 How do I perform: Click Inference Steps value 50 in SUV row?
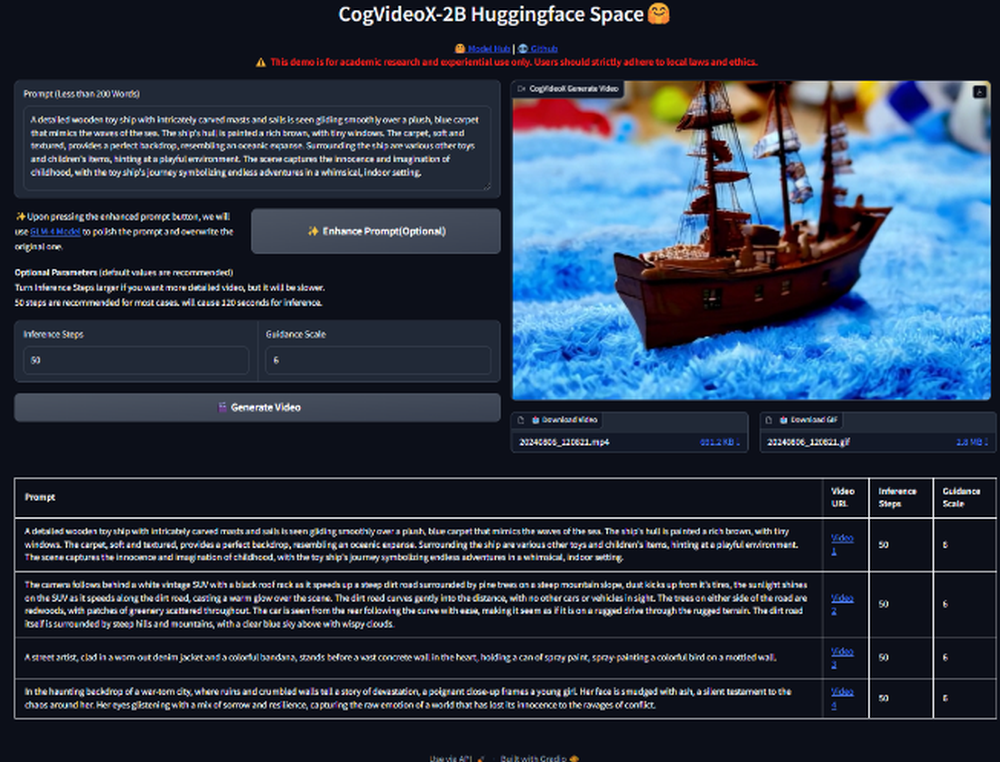(x=883, y=604)
